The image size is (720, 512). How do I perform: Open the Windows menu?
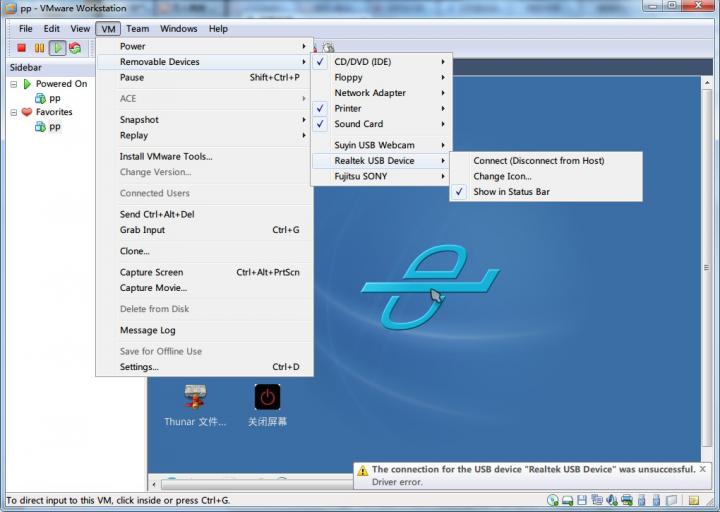(x=179, y=29)
